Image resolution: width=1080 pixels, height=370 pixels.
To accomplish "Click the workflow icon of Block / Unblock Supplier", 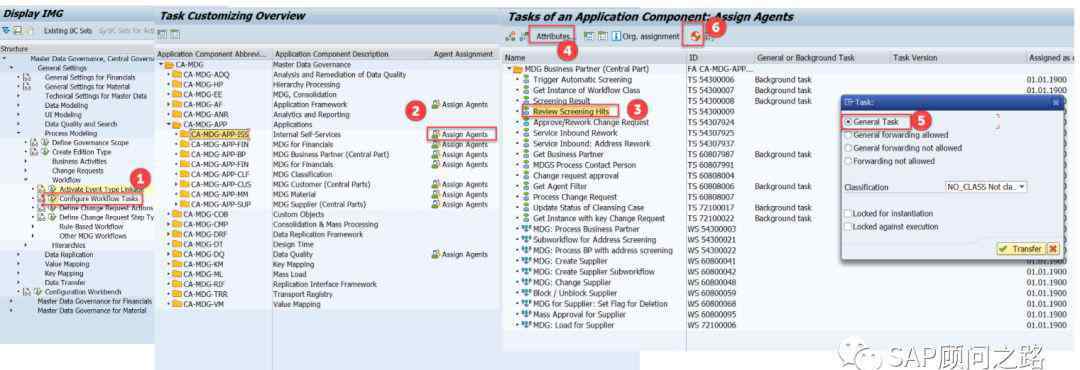I will (526, 293).
